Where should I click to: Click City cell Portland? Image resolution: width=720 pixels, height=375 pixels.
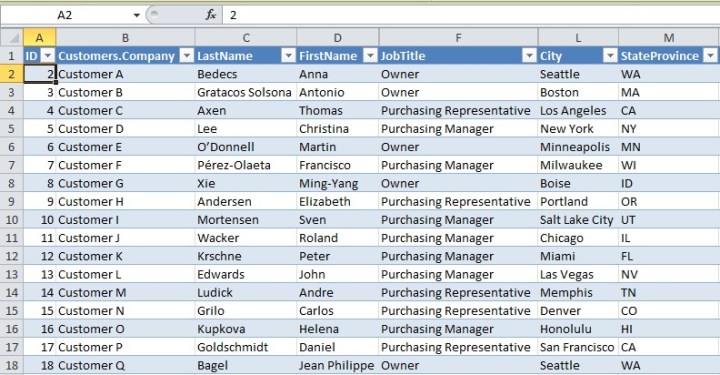(578, 201)
